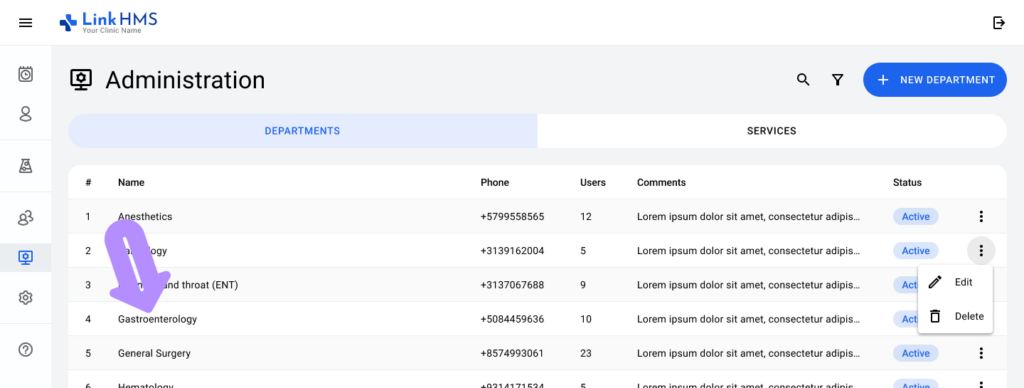Choose Edit from the context menu
Image resolution: width=1024 pixels, height=388 pixels.
(955, 282)
